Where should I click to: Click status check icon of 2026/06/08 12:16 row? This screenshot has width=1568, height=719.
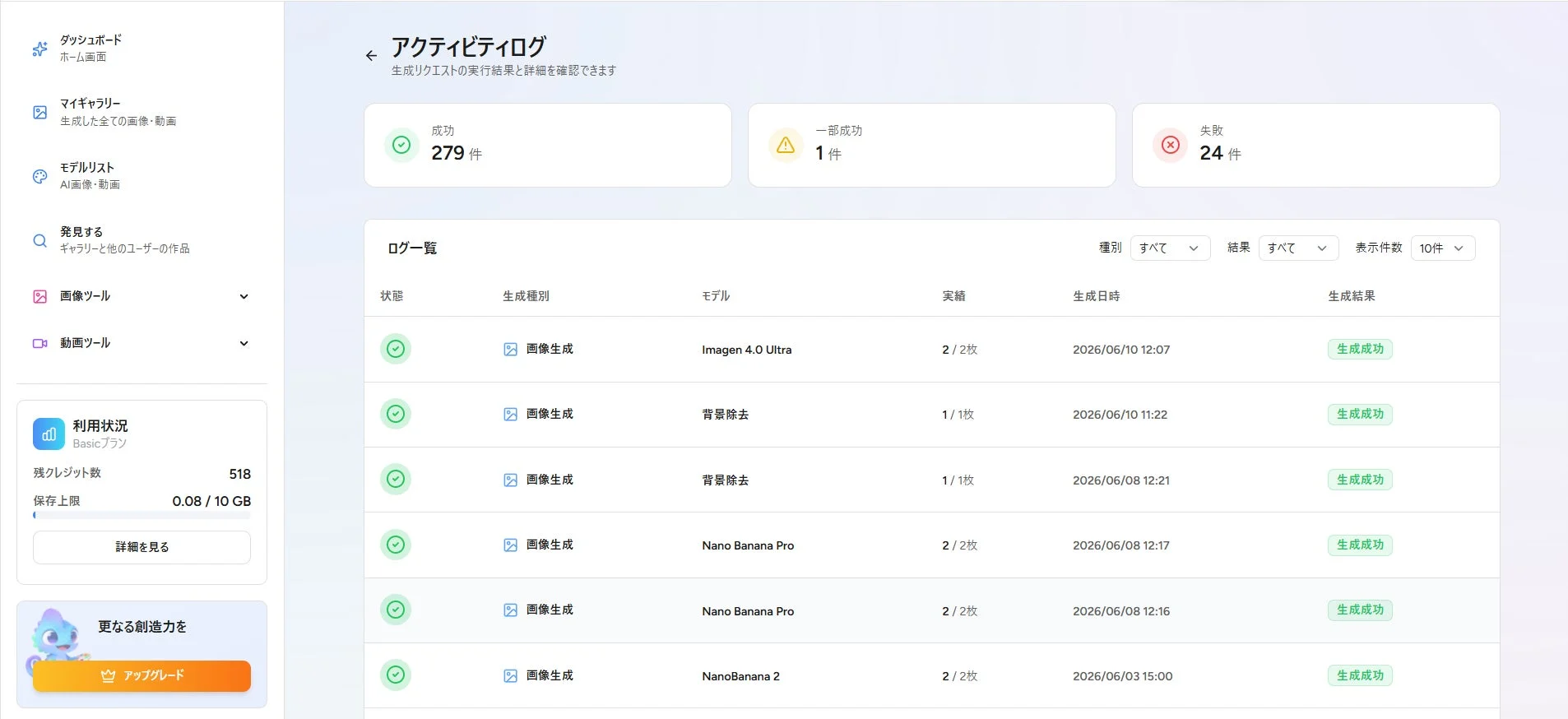point(396,610)
